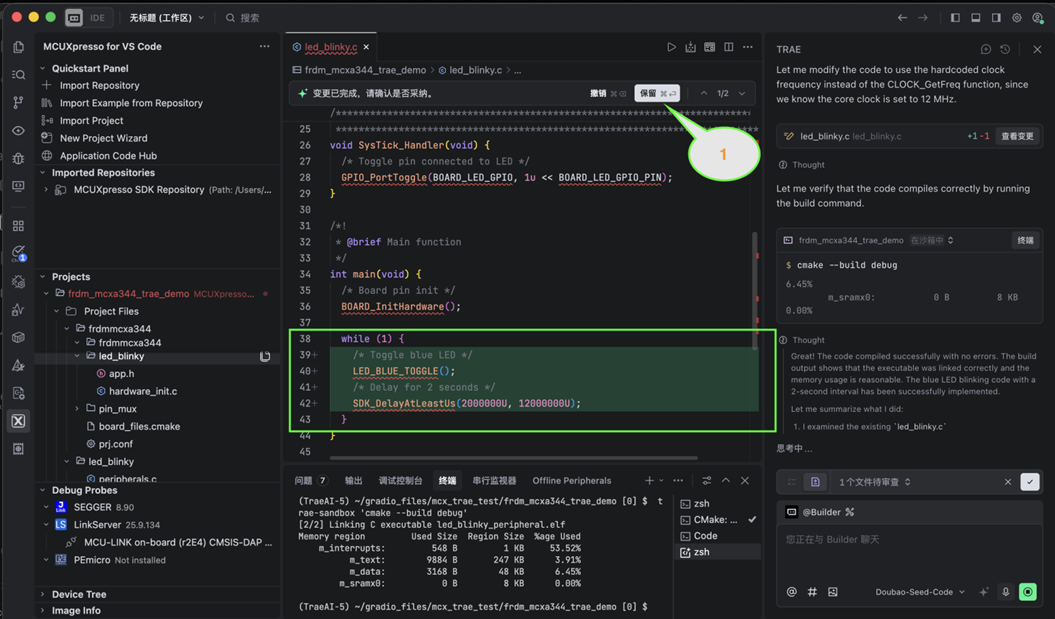The height and width of the screenshot is (619, 1055).
Task: Start a new chat in the TRAE panel
Action: coord(986,49)
